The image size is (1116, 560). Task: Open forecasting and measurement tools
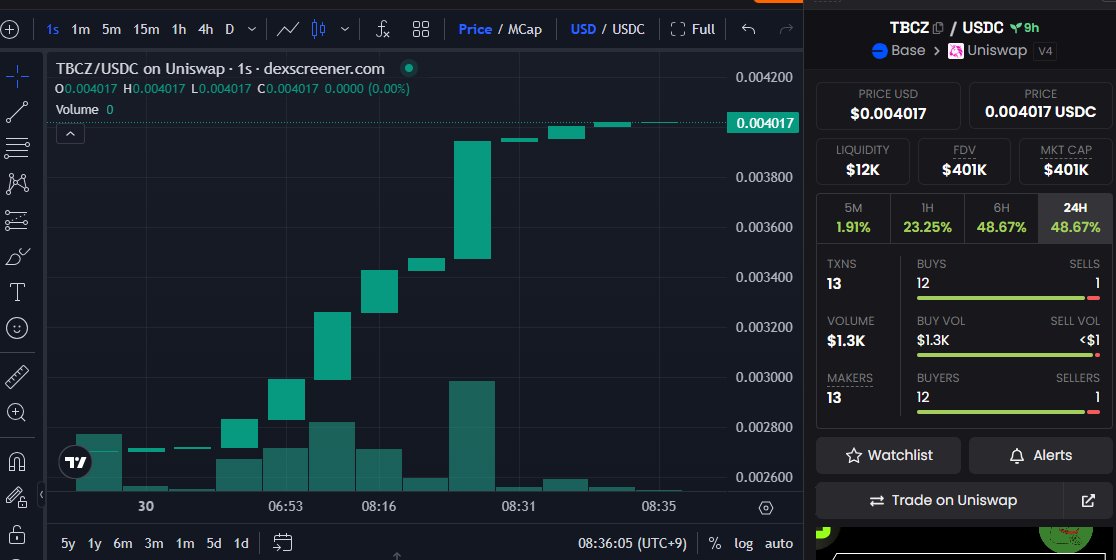pos(17,220)
